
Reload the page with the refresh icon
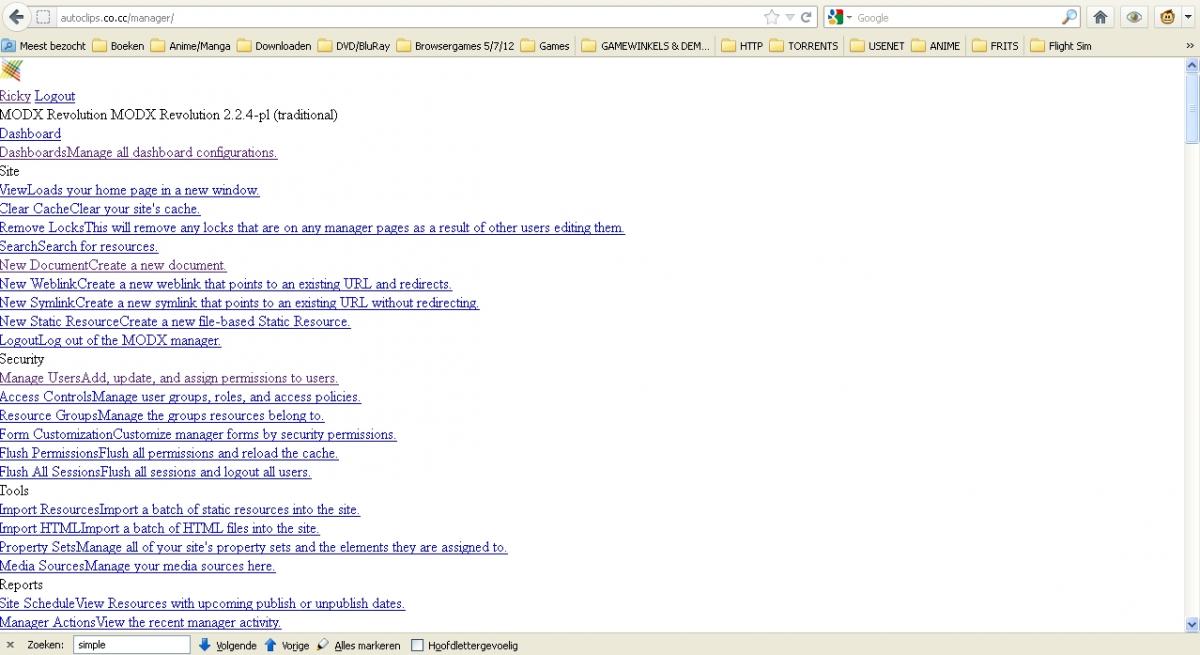806,17
